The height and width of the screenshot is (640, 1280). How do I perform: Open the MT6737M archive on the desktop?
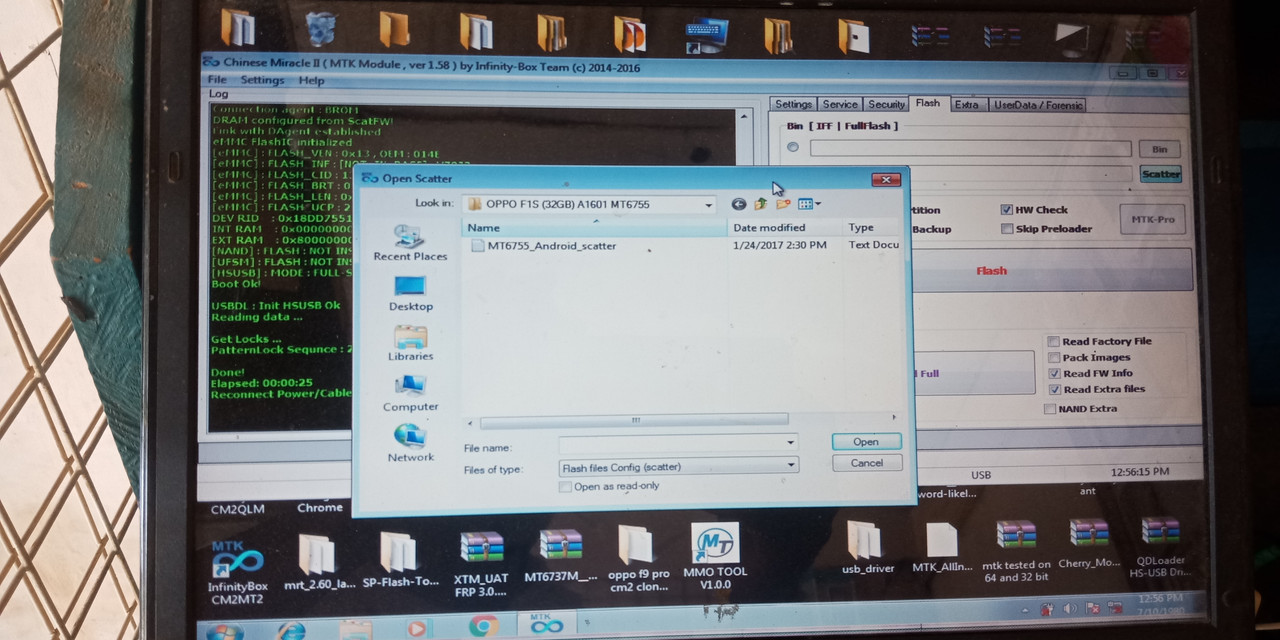click(x=560, y=555)
